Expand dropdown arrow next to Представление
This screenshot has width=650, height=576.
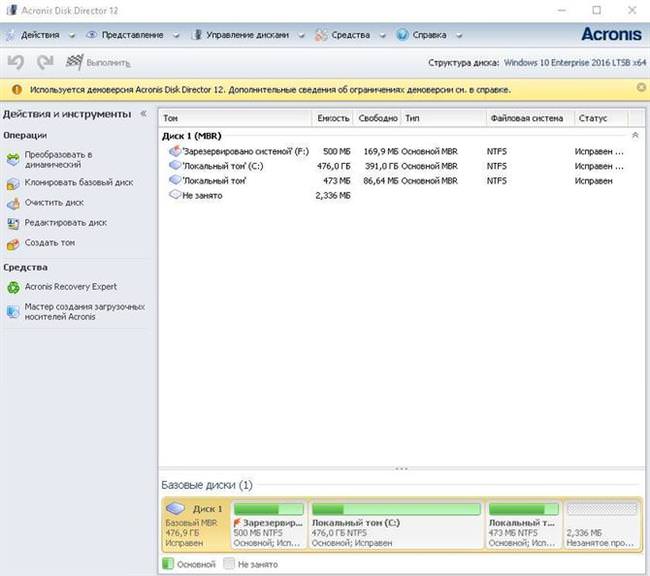pos(176,36)
